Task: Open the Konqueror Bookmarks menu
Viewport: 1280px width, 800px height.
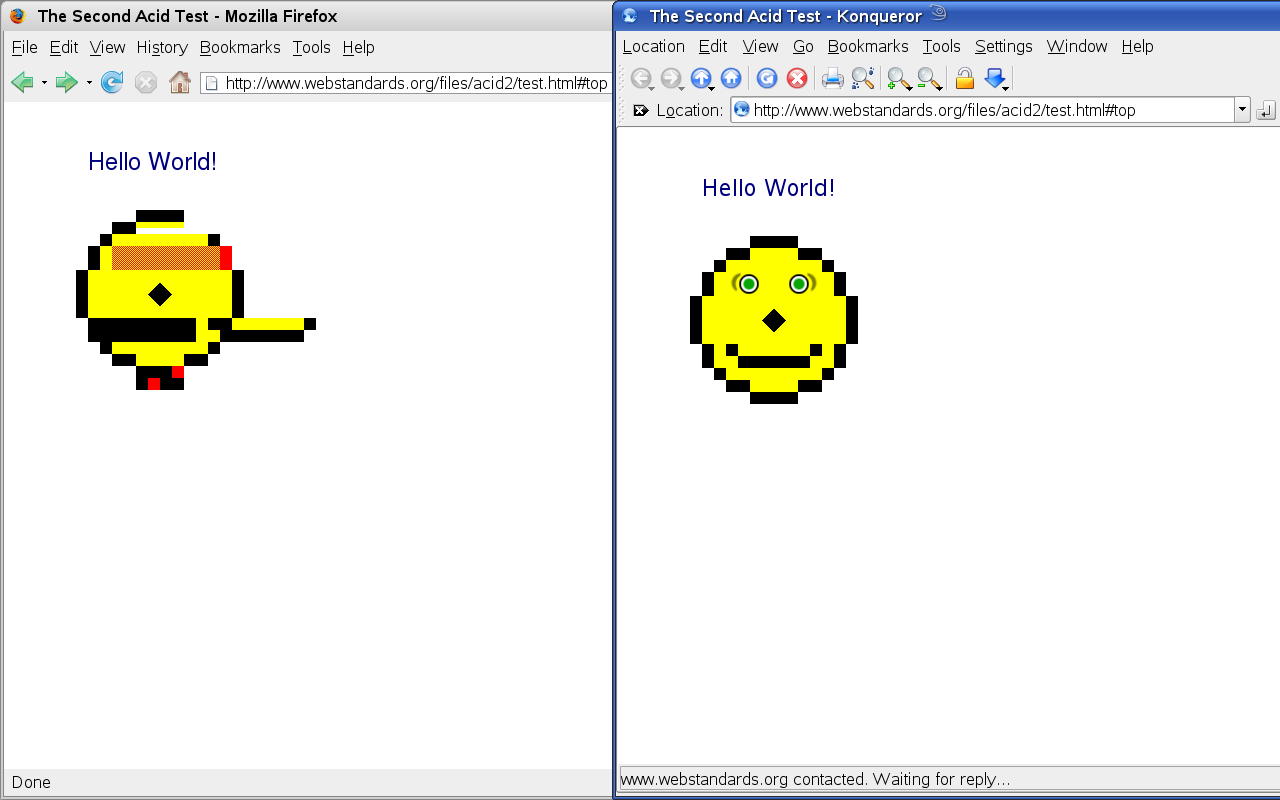Action: [x=868, y=46]
